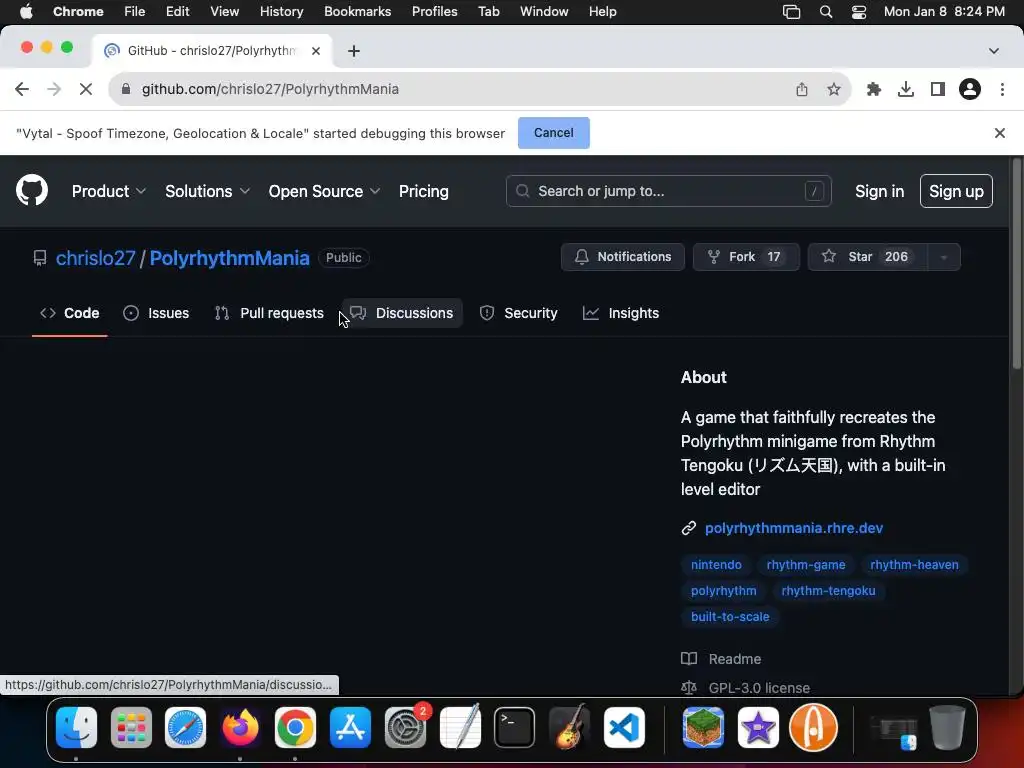The image size is (1024, 768).
Task: Cancel the Vytal debugging session
Action: (553, 133)
